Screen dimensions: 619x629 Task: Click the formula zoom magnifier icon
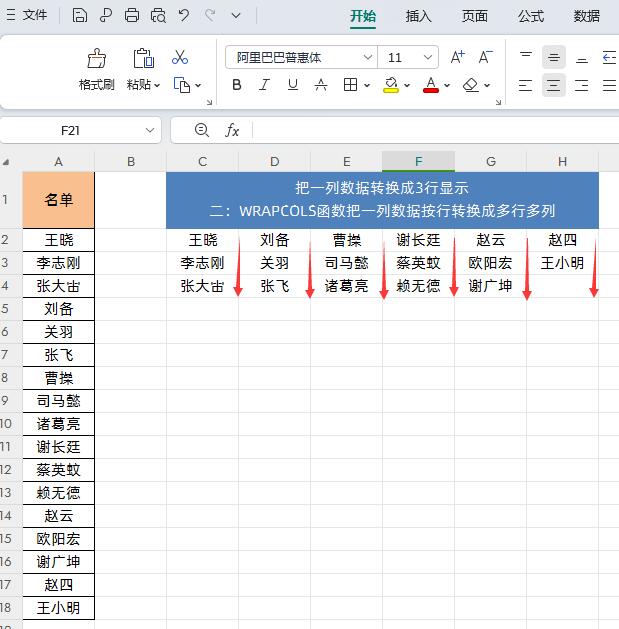point(202,130)
